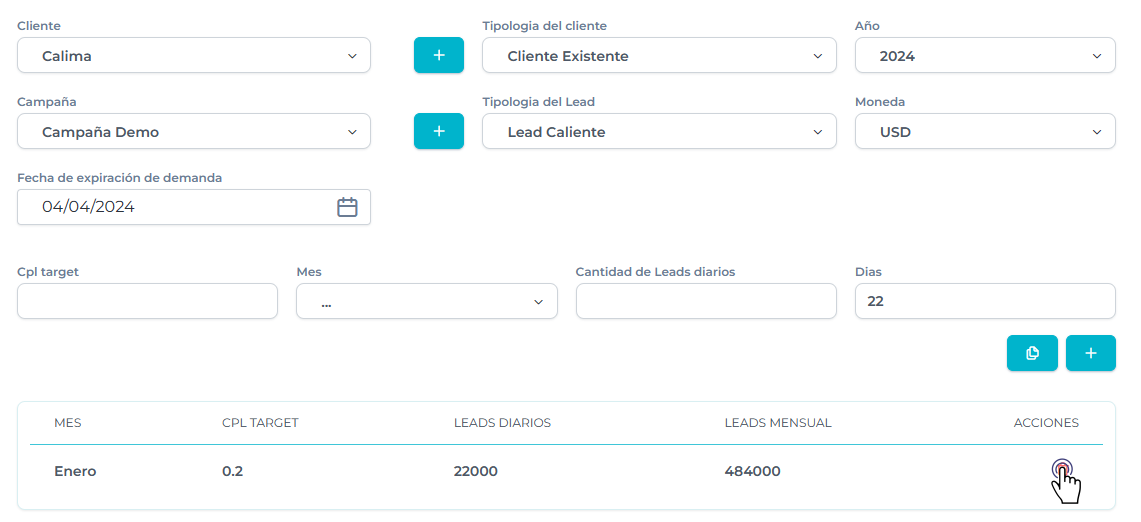Screen dimensions: 1141x522
Task: Expand the Tipologia del cliente dropdown
Action: click(x=659, y=56)
